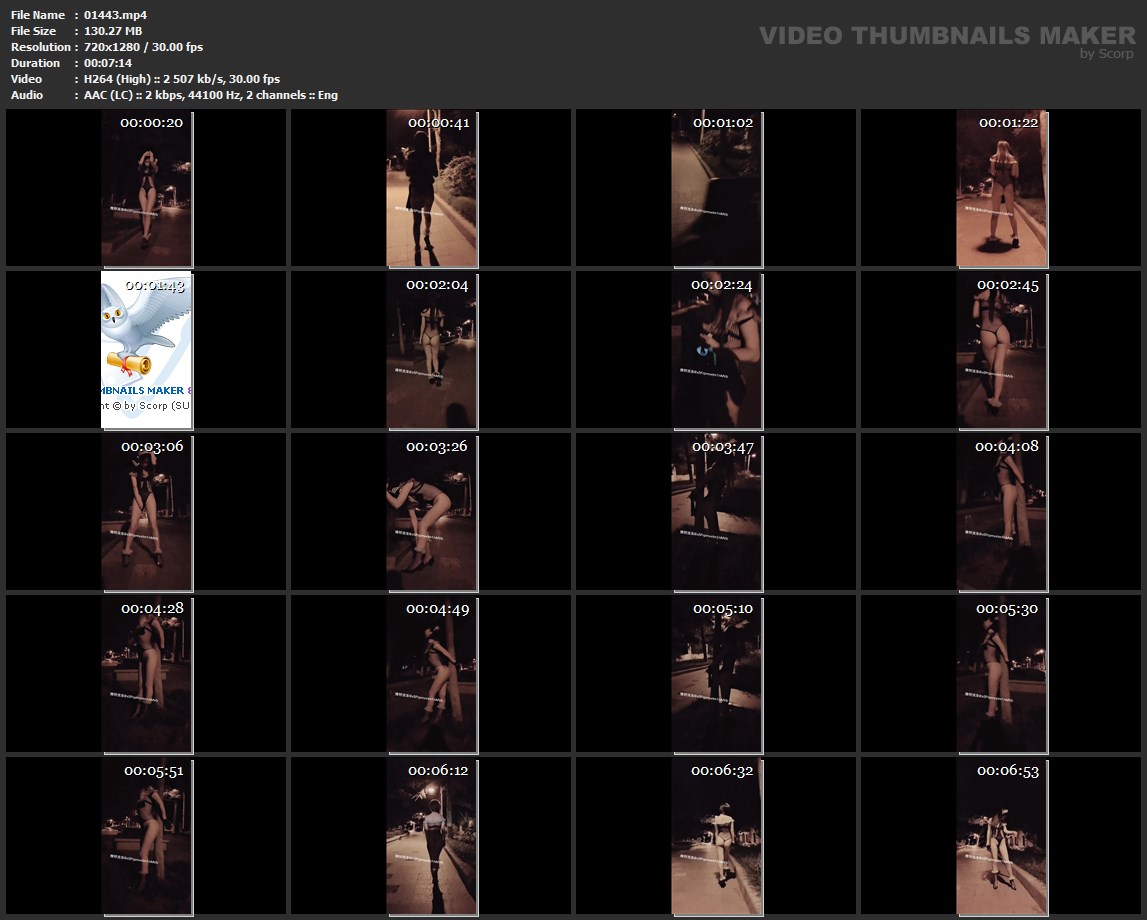The width and height of the screenshot is (1147, 920).
Task: Select the frame marked 00:00:41
Action: (431, 188)
